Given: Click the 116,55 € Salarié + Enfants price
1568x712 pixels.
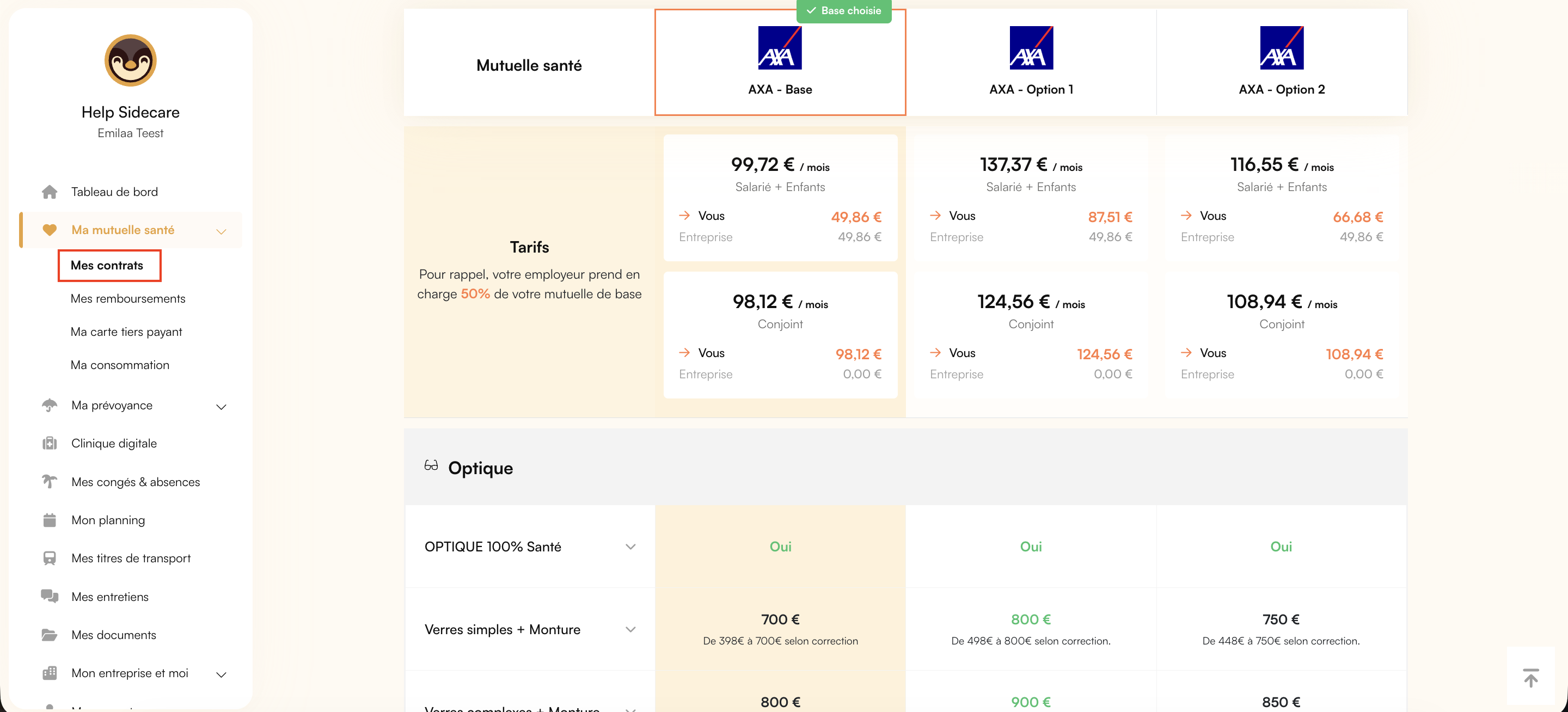Looking at the screenshot, I should tap(1281, 165).
